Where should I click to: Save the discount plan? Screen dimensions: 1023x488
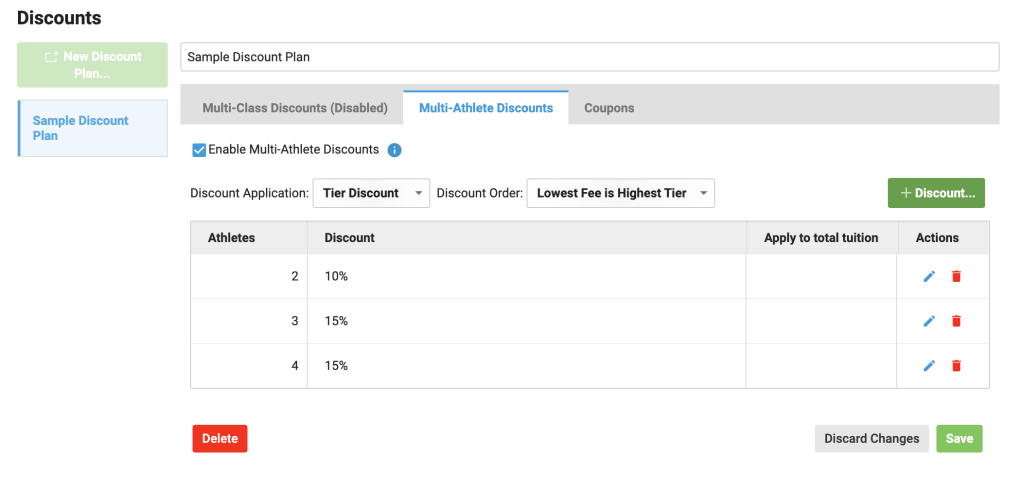click(959, 438)
